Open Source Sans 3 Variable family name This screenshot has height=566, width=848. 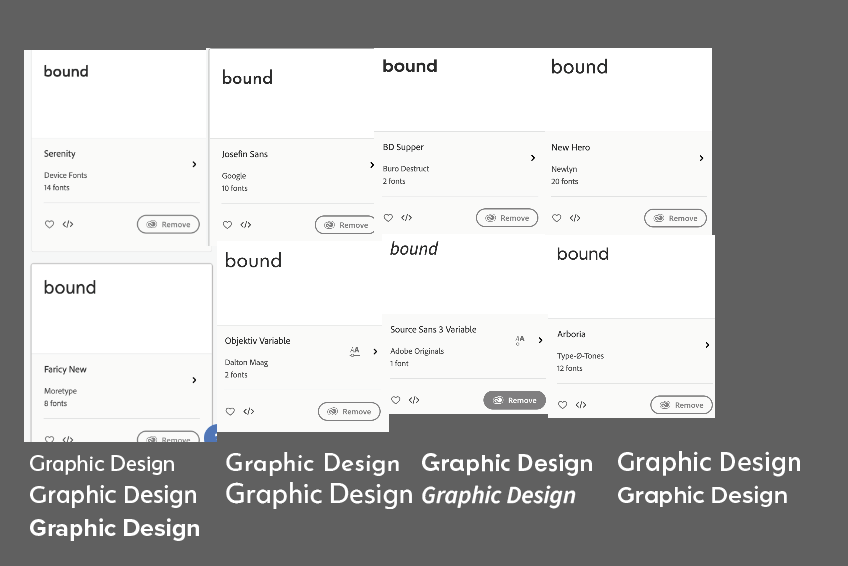(x=433, y=329)
